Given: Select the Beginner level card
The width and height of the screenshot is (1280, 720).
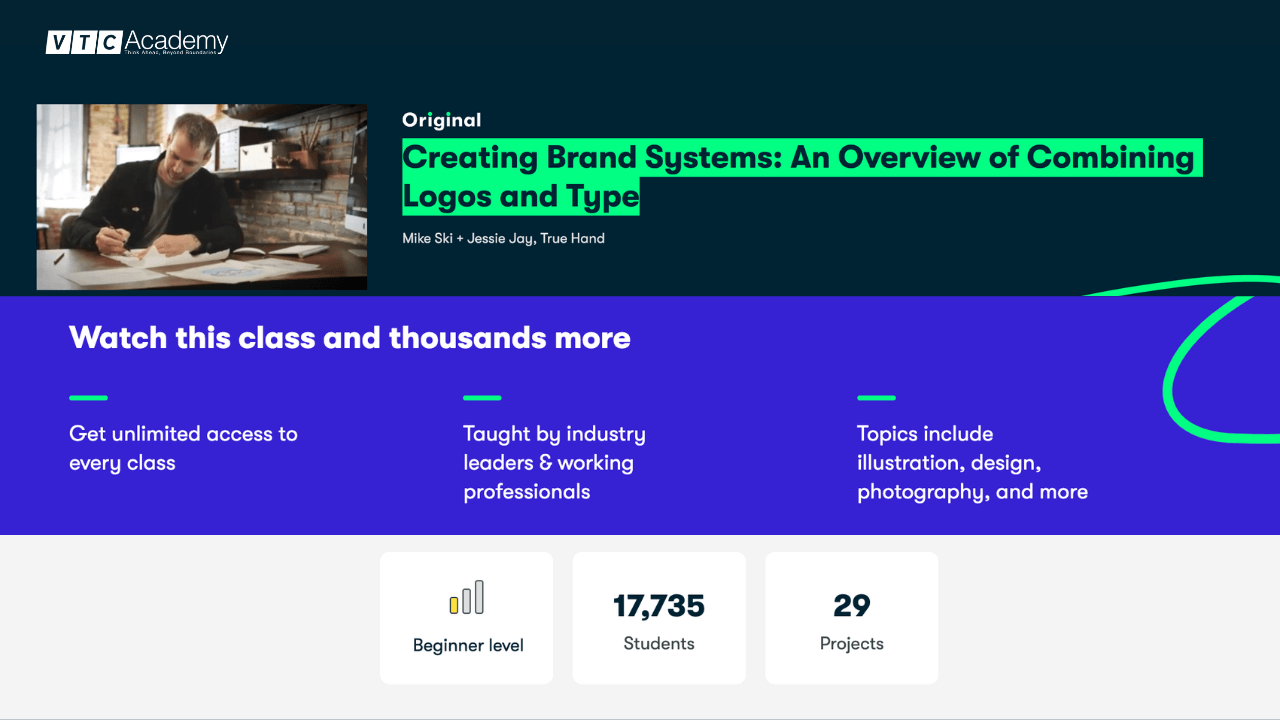Looking at the screenshot, I should [466, 617].
